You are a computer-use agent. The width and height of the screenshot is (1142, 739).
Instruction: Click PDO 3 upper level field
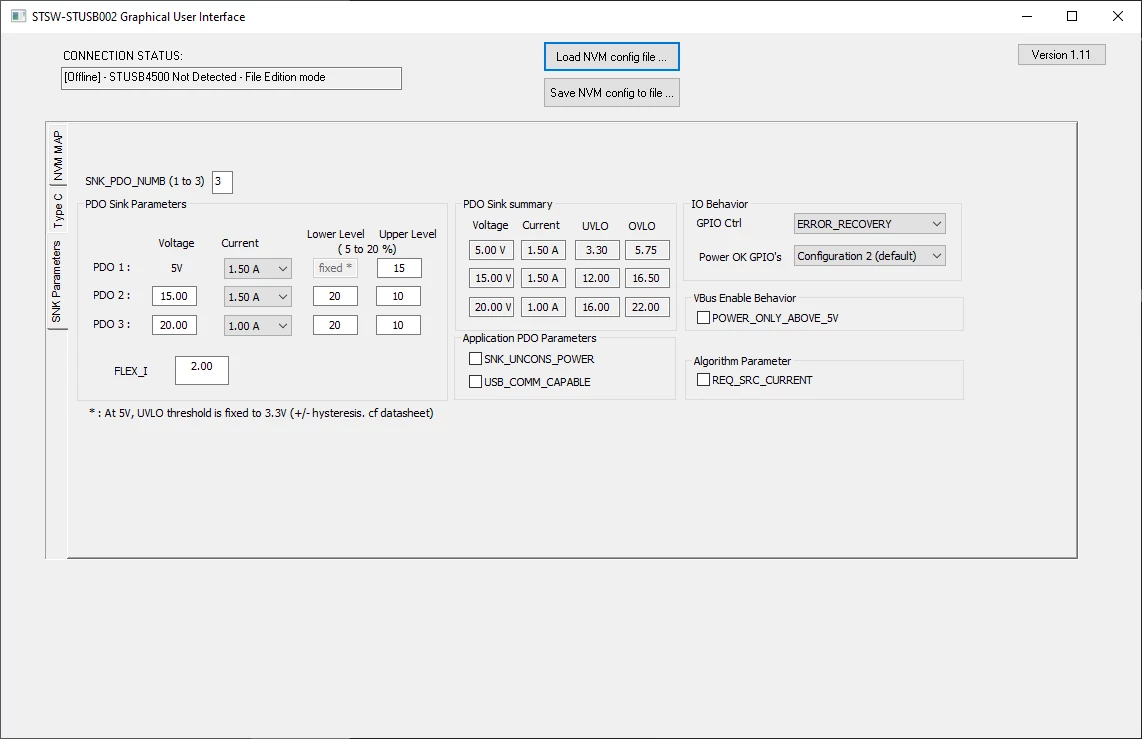[x=398, y=325]
